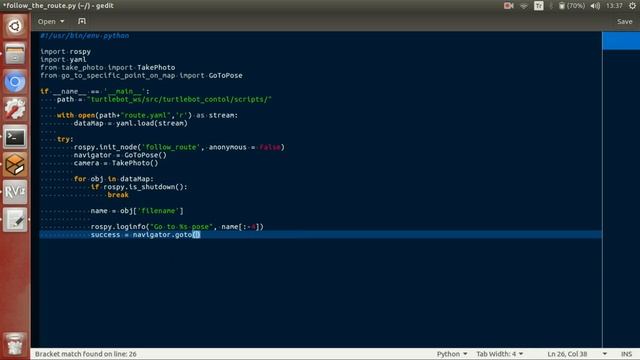The image size is (640, 360).
Task: Expand the recent files arrow beside Open
Action: click(x=62, y=21)
